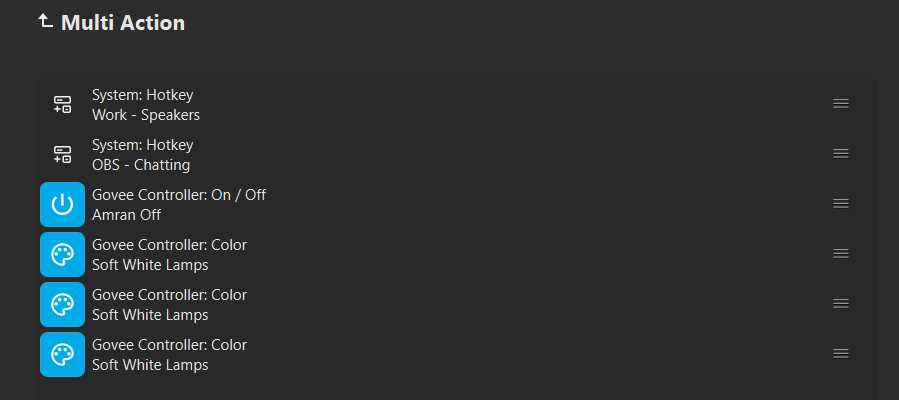
Task: Click the middle Soft White Lamps palette icon
Action: (x=62, y=304)
